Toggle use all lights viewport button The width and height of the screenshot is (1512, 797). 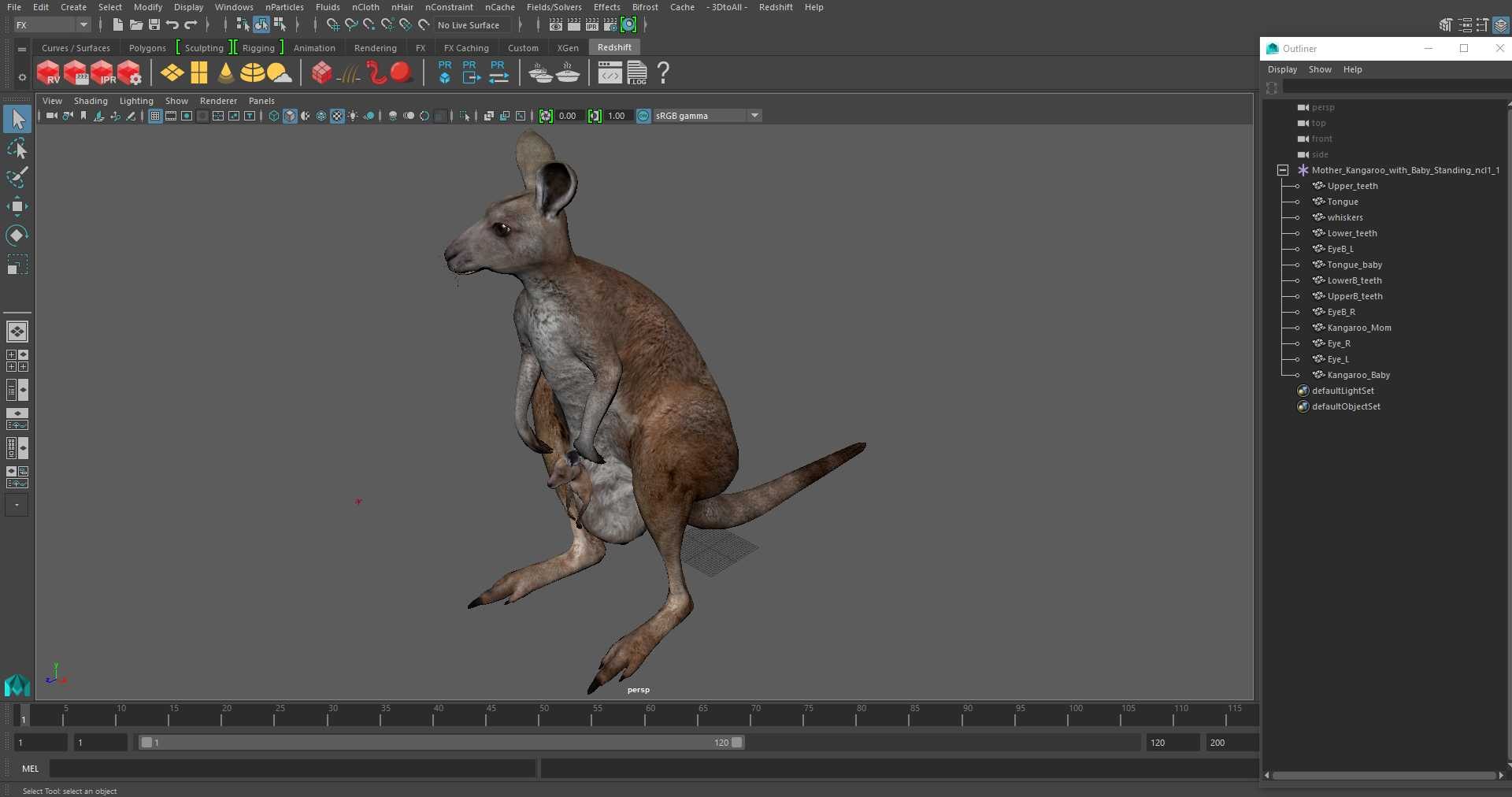pyautogui.click(x=353, y=116)
